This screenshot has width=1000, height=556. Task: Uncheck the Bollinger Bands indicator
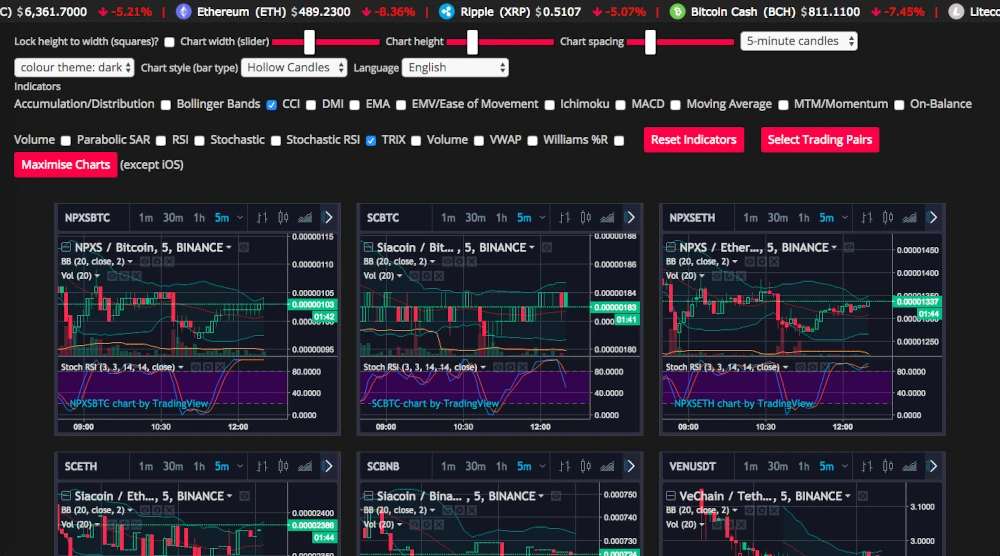tap(272, 105)
